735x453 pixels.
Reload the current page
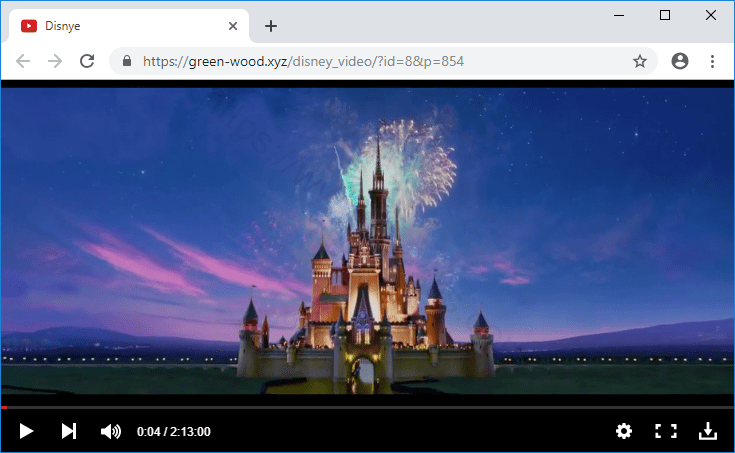tap(87, 61)
